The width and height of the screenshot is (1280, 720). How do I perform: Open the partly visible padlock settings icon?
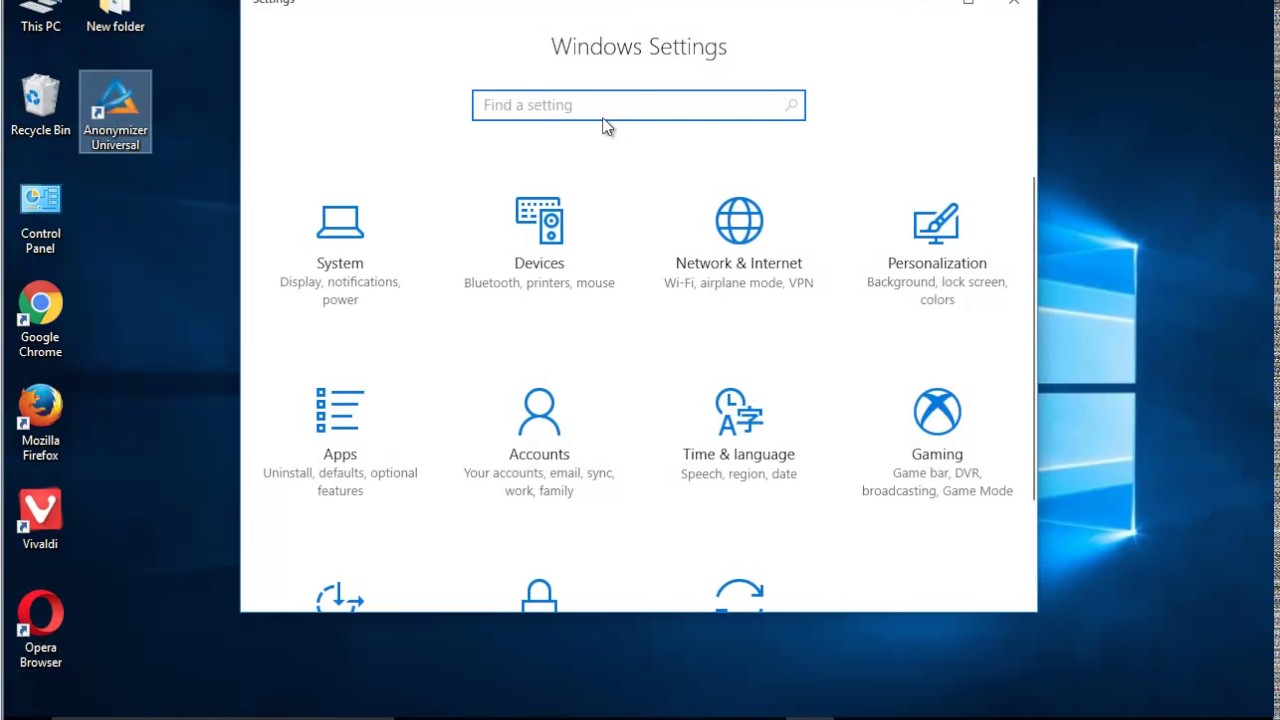coord(539,595)
